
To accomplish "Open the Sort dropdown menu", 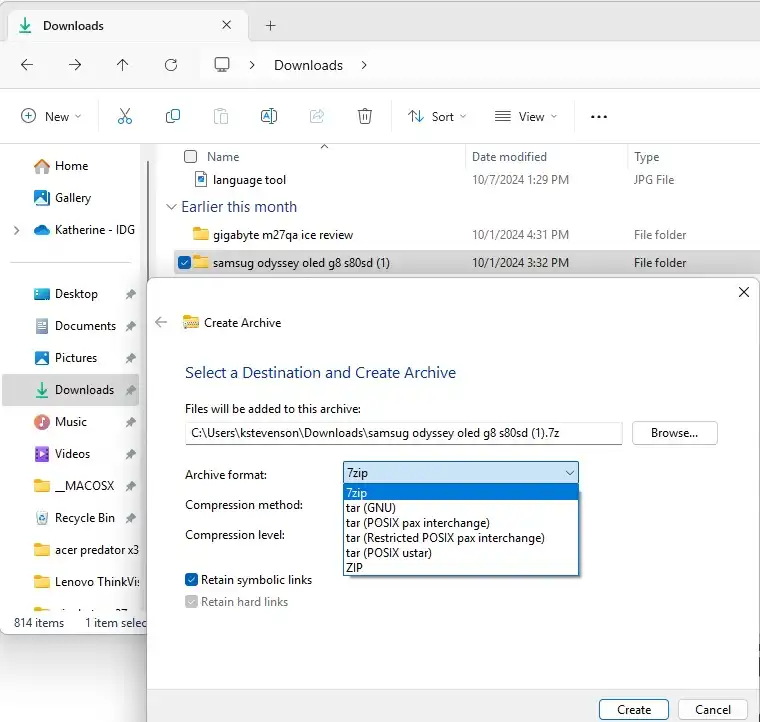I will pos(437,117).
